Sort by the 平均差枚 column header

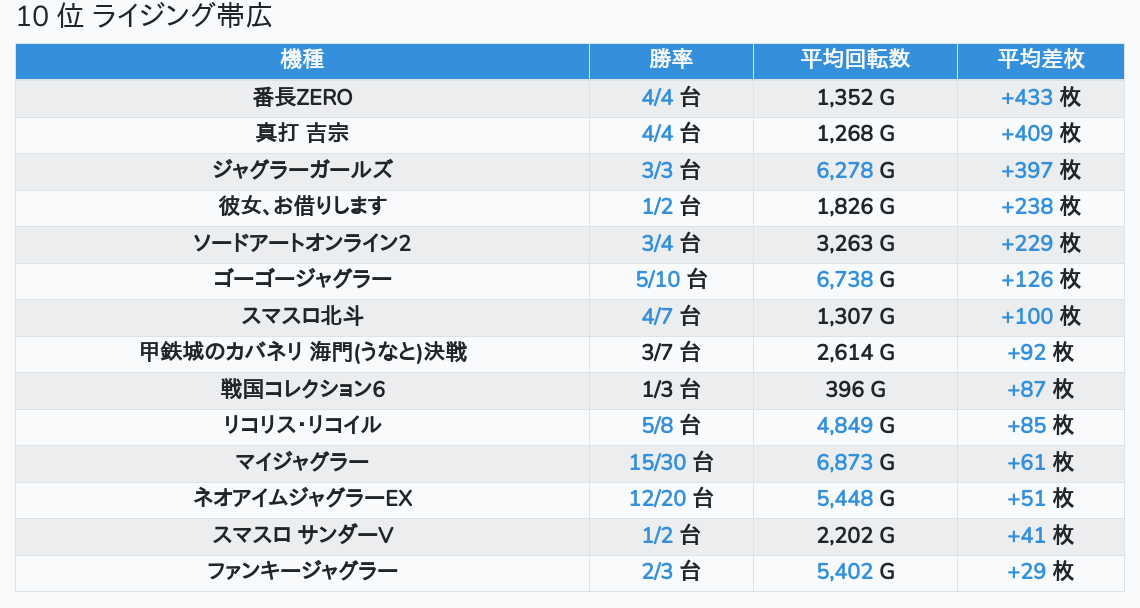(1040, 60)
